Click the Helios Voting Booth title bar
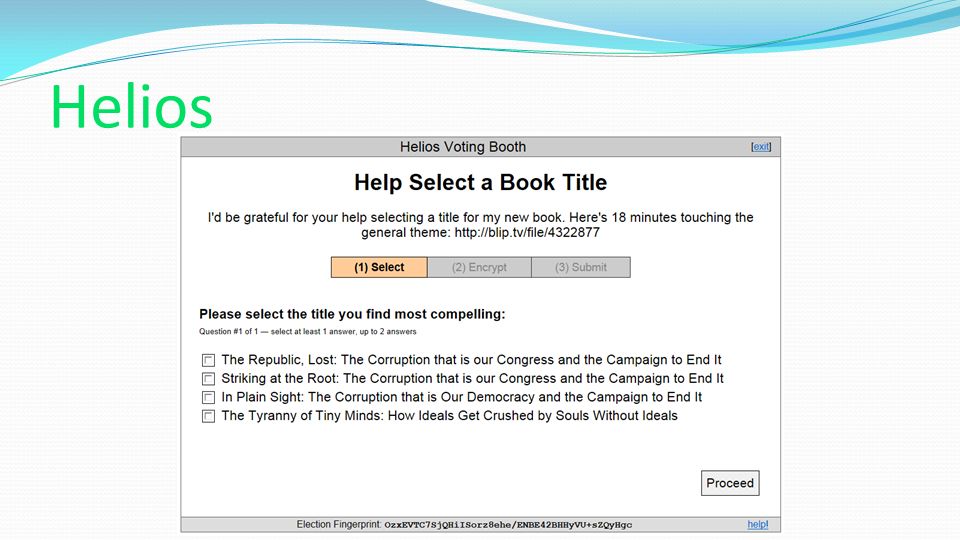This screenshot has height=540, width=960. (481, 147)
